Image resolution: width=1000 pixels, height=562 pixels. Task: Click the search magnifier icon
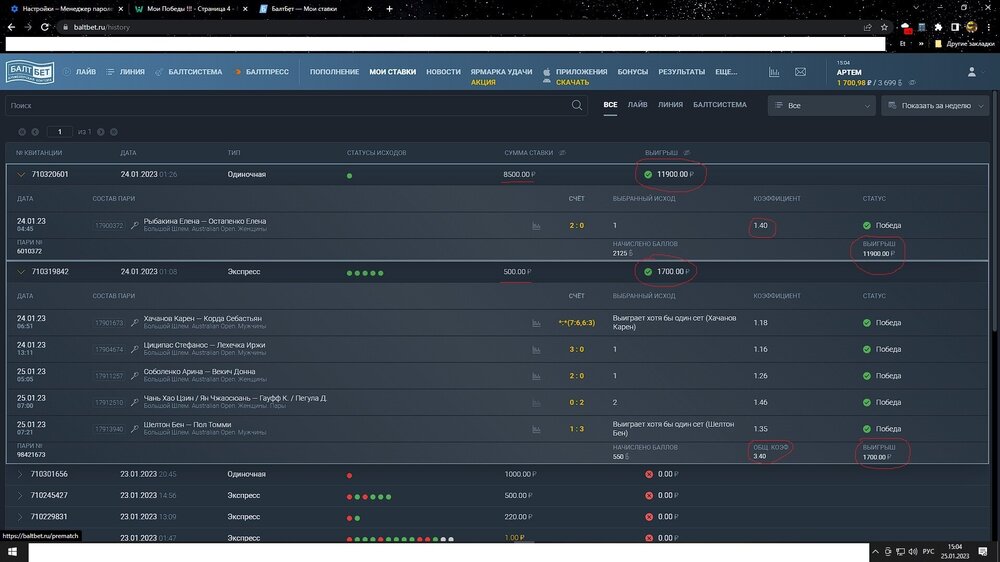pos(577,105)
